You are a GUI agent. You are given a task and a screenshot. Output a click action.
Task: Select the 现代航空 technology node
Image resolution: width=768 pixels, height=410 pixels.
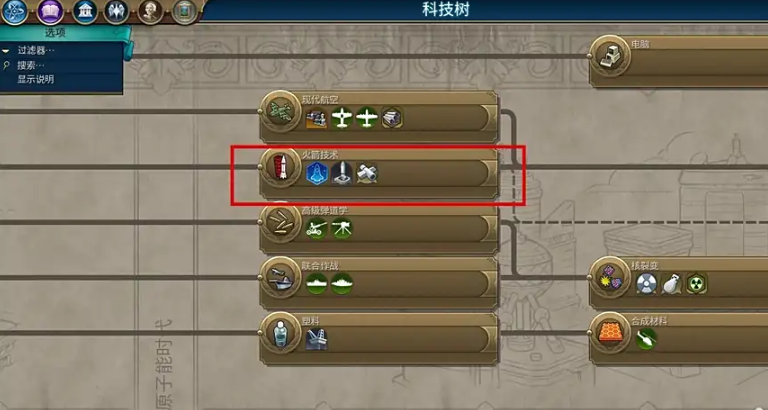378,117
